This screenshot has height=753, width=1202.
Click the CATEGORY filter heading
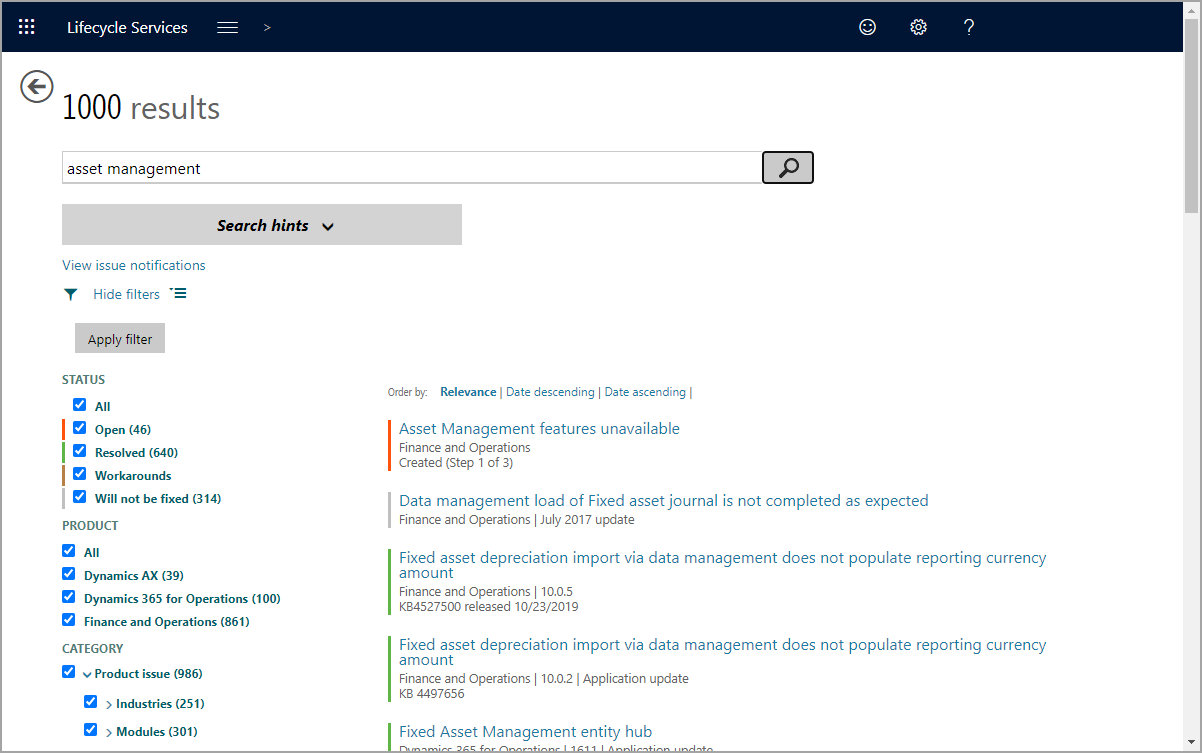click(93, 649)
